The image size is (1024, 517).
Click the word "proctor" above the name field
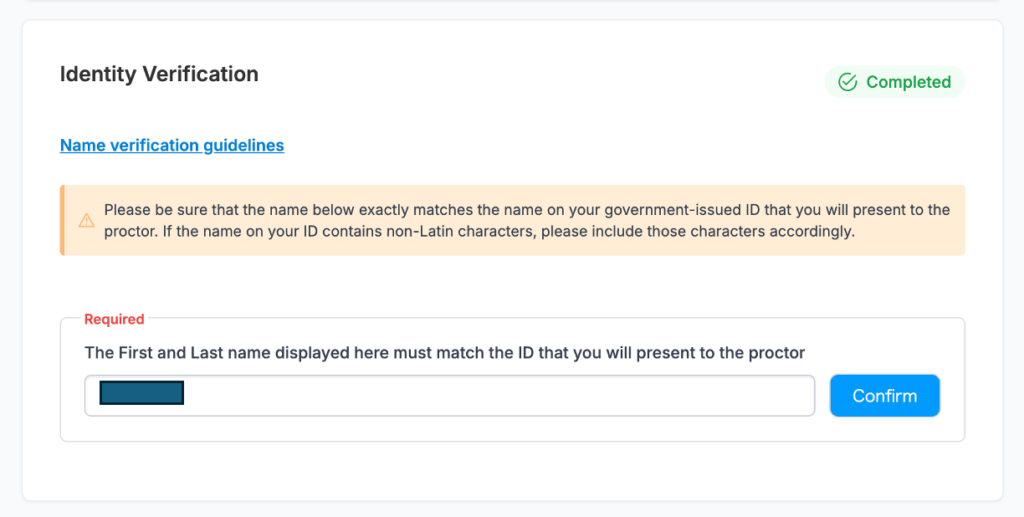[777, 352]
